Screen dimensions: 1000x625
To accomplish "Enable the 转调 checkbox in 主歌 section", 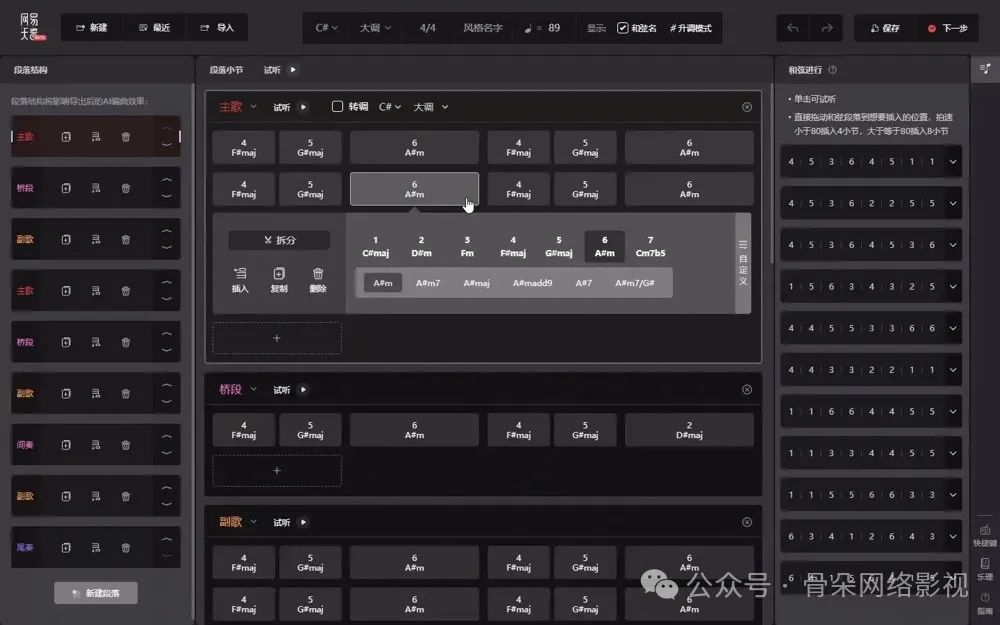I will coord(337,107).
